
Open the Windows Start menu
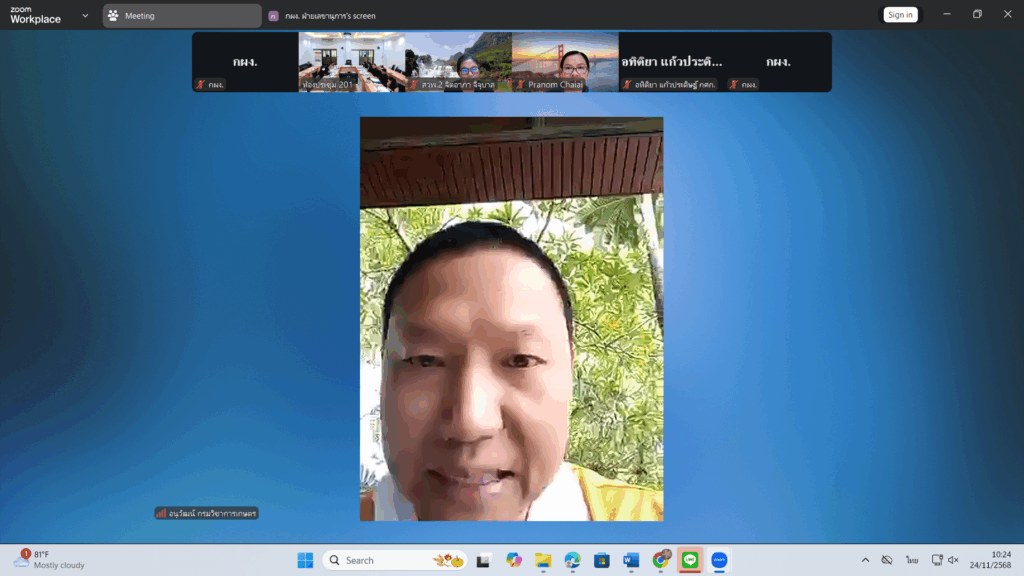tap(305, 560)
